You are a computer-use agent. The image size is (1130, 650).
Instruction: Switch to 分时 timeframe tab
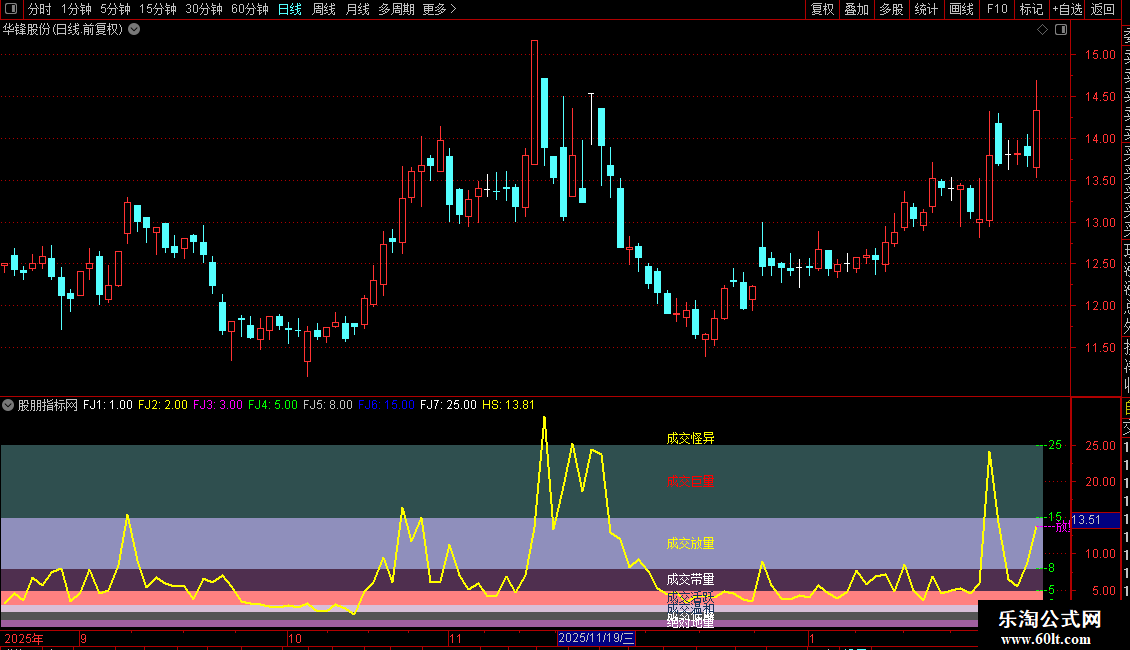(40, 9)
